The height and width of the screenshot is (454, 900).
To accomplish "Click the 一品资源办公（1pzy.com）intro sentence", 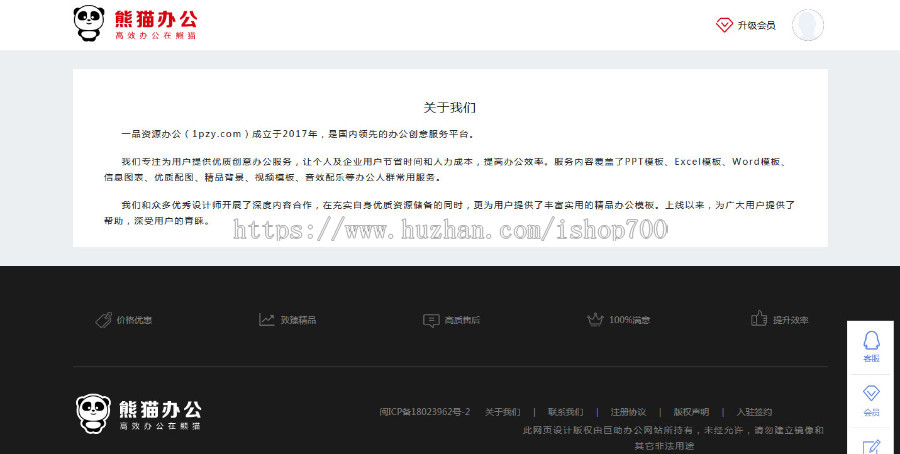I will tap(298, 134).
